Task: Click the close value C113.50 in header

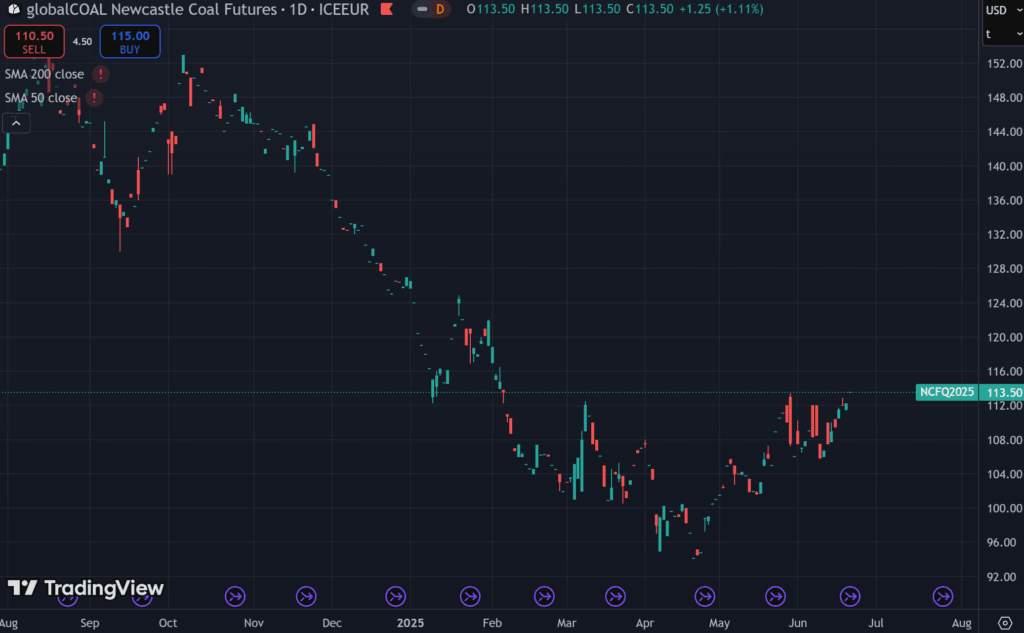Action: [x=650, y=10]
